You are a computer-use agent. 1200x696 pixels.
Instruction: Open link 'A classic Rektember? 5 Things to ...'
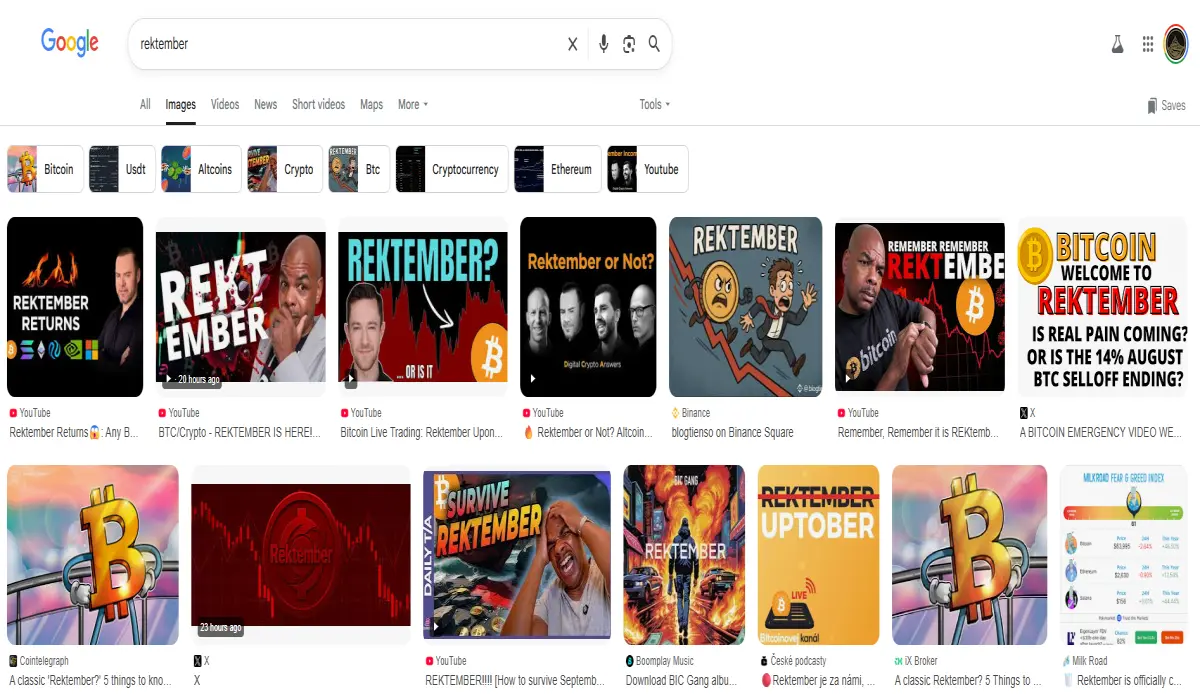point(968,681)
